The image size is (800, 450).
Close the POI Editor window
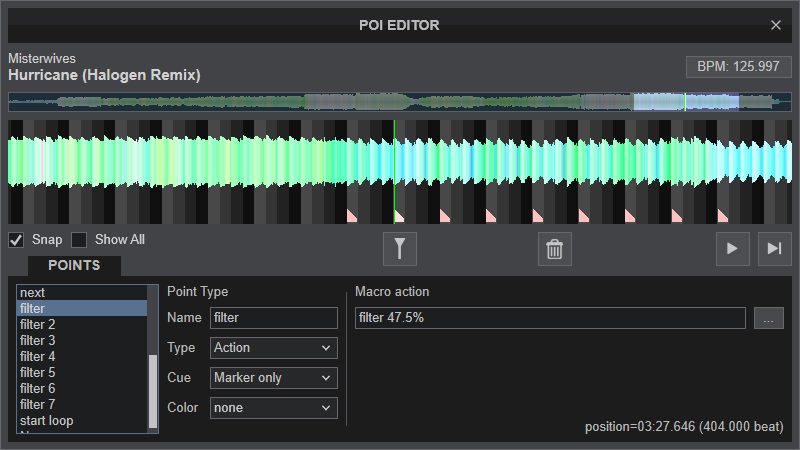(x=776, y=25)
